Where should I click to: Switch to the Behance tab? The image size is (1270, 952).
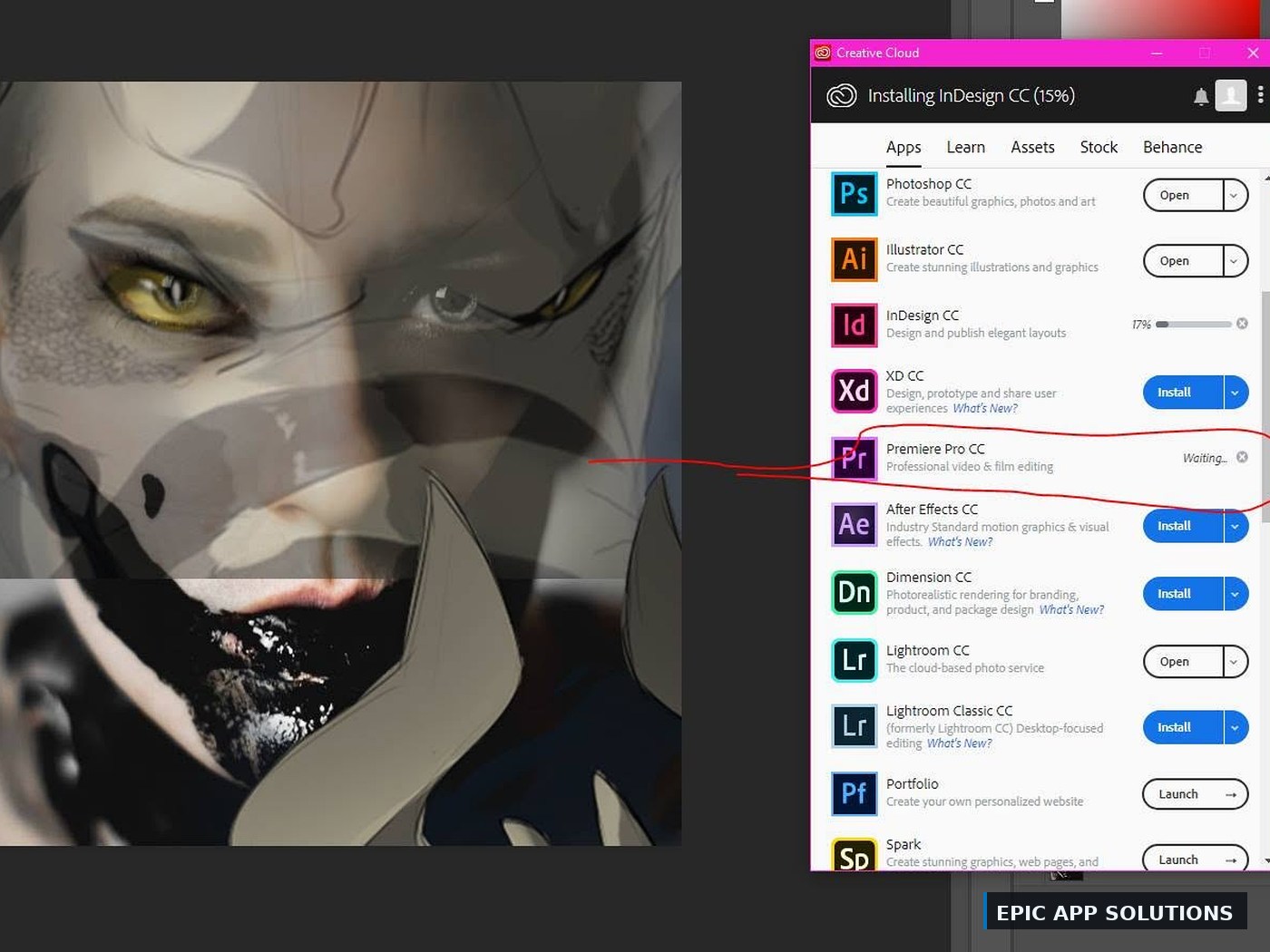1172,147
